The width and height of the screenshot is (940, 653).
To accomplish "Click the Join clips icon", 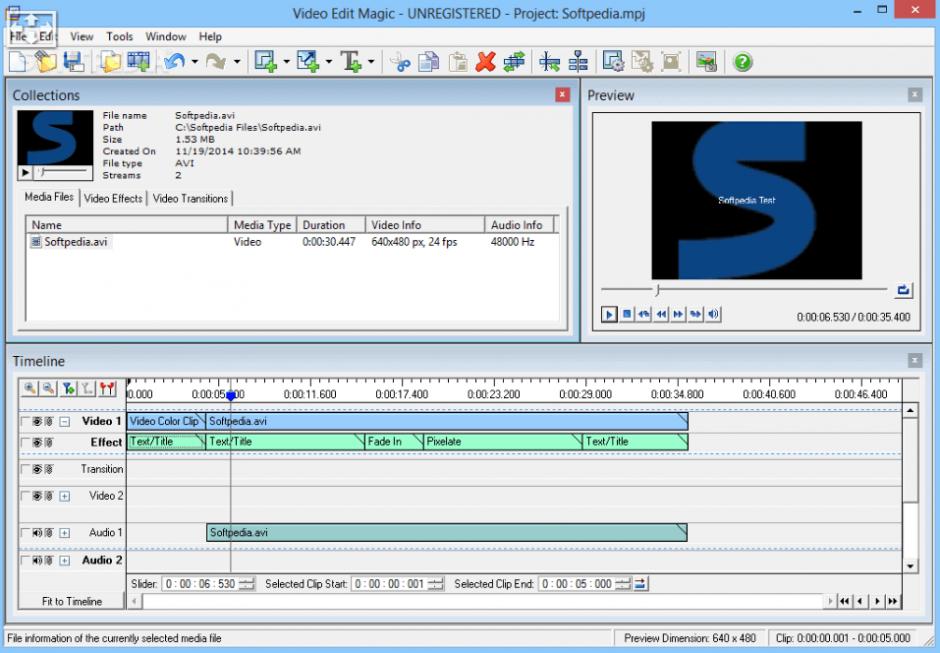I will [578, 62].
